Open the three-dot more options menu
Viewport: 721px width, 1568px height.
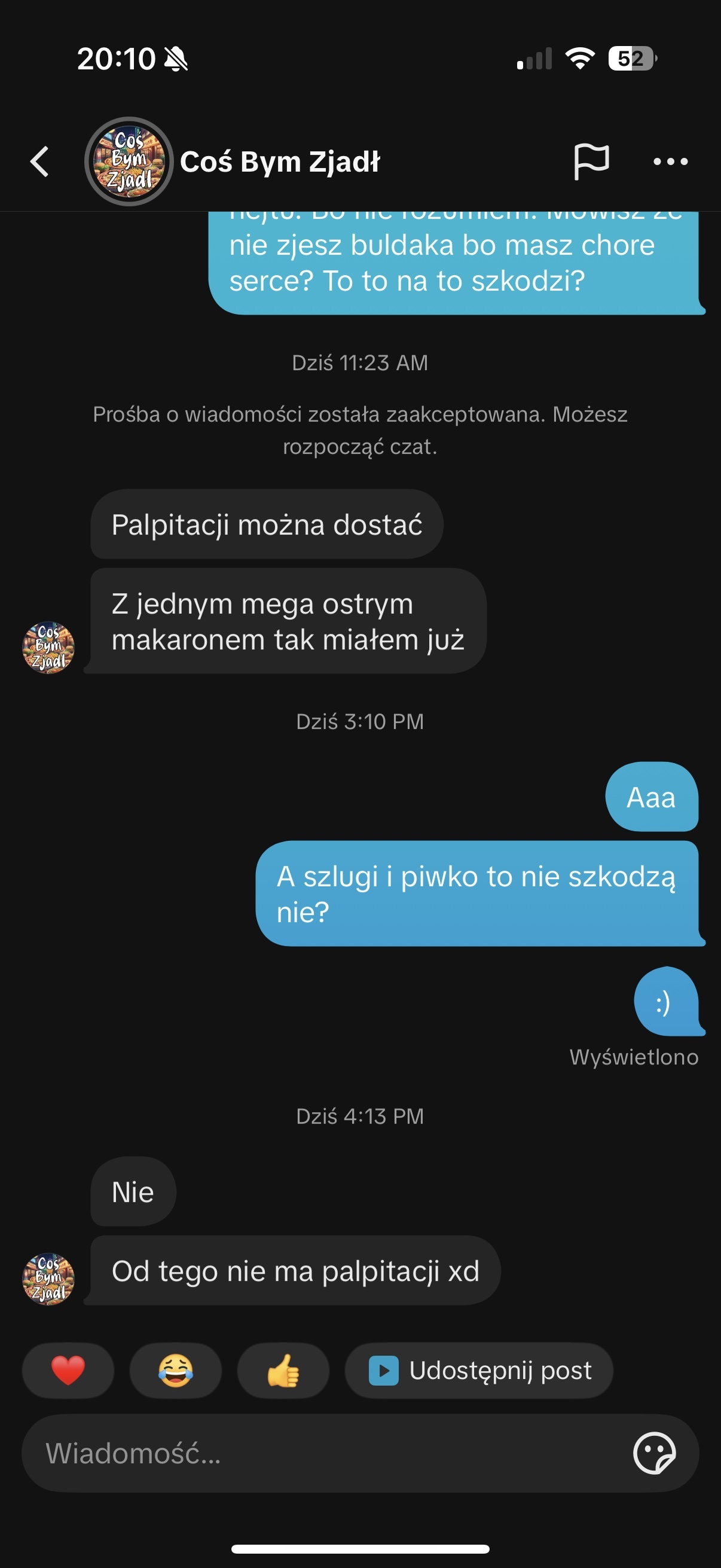click(x=671, y=162)
